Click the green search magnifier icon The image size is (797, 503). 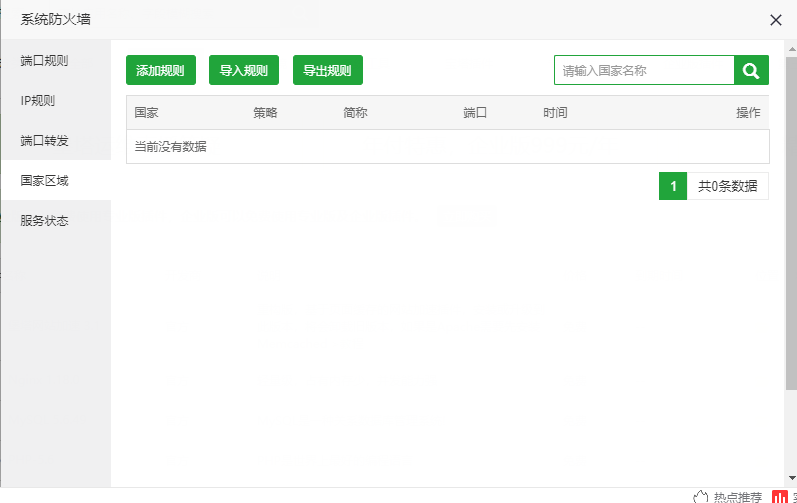(x=751, y=70)
